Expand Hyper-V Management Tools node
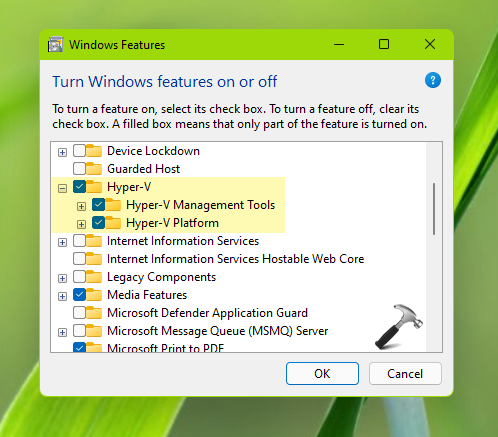498x437 pixels. [x=81, y=207]
